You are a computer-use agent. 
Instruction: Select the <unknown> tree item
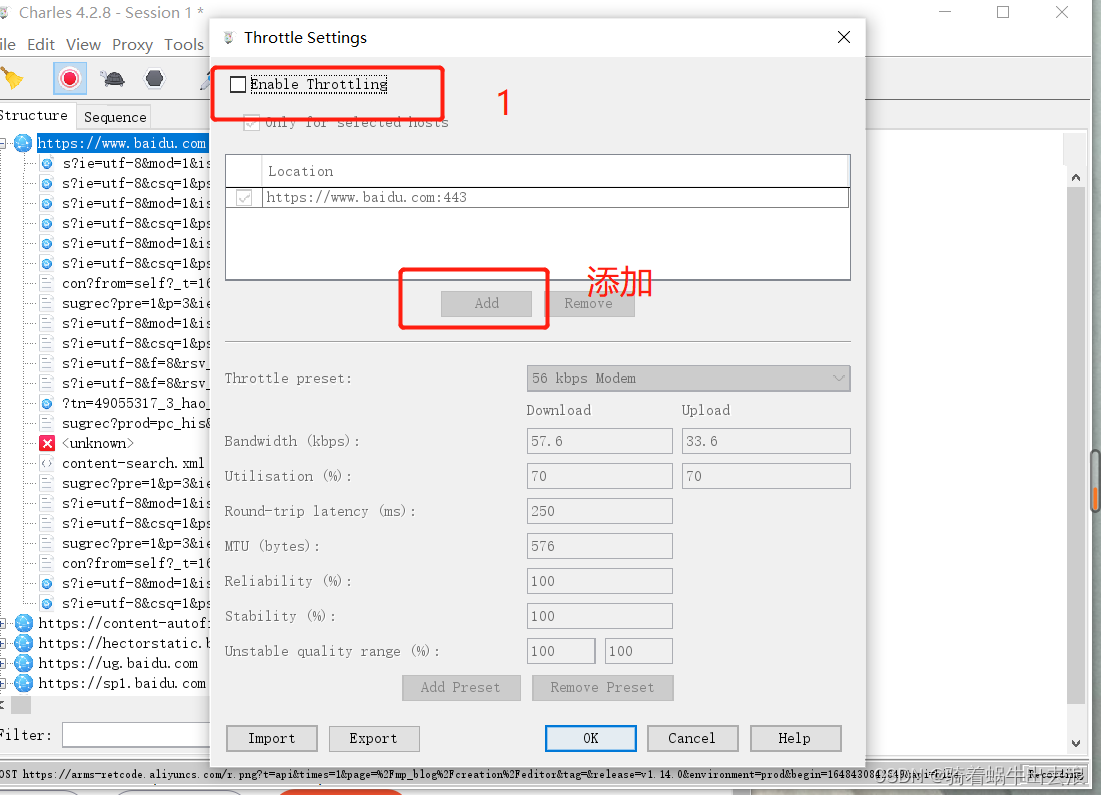98,443
